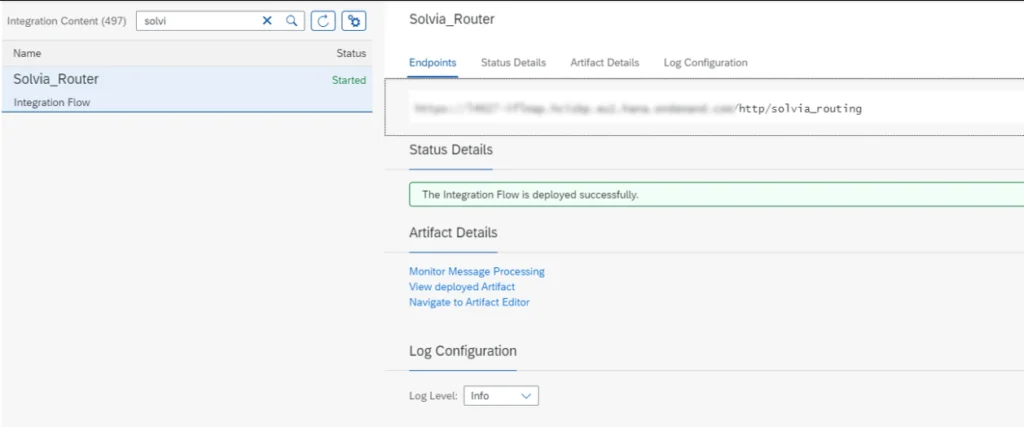The width and height of the screenshot is (1024, 427).
Task: Open the table settings icon
Action: (352, 21)
